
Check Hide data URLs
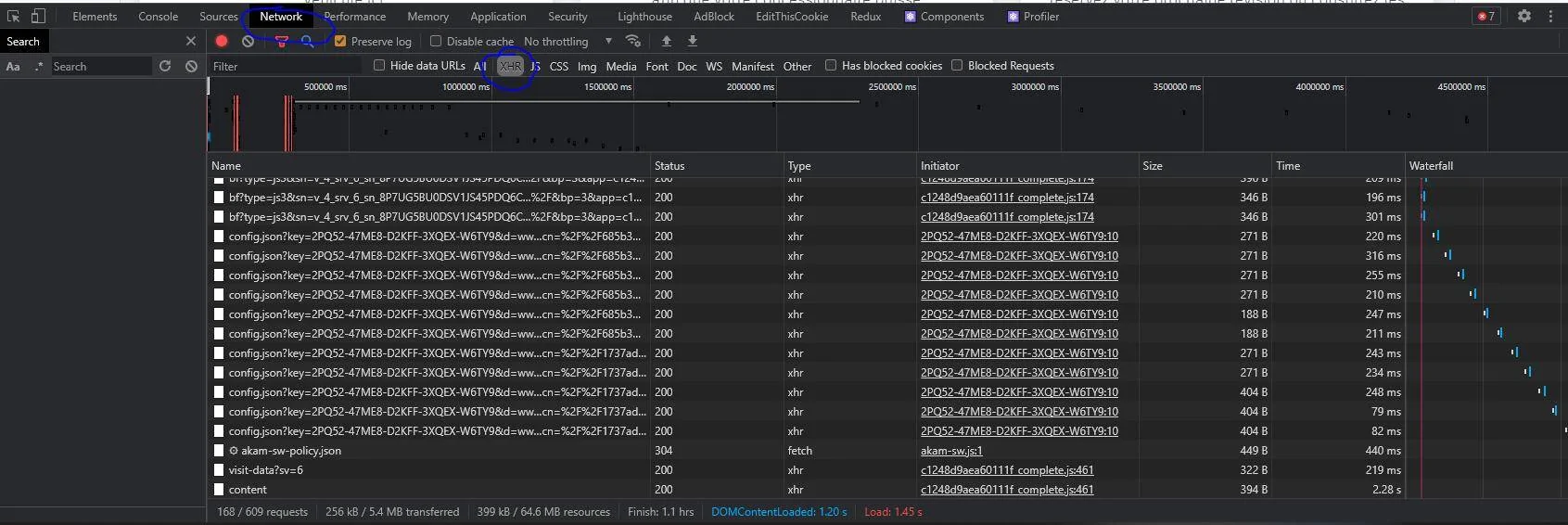pos(379,65)
